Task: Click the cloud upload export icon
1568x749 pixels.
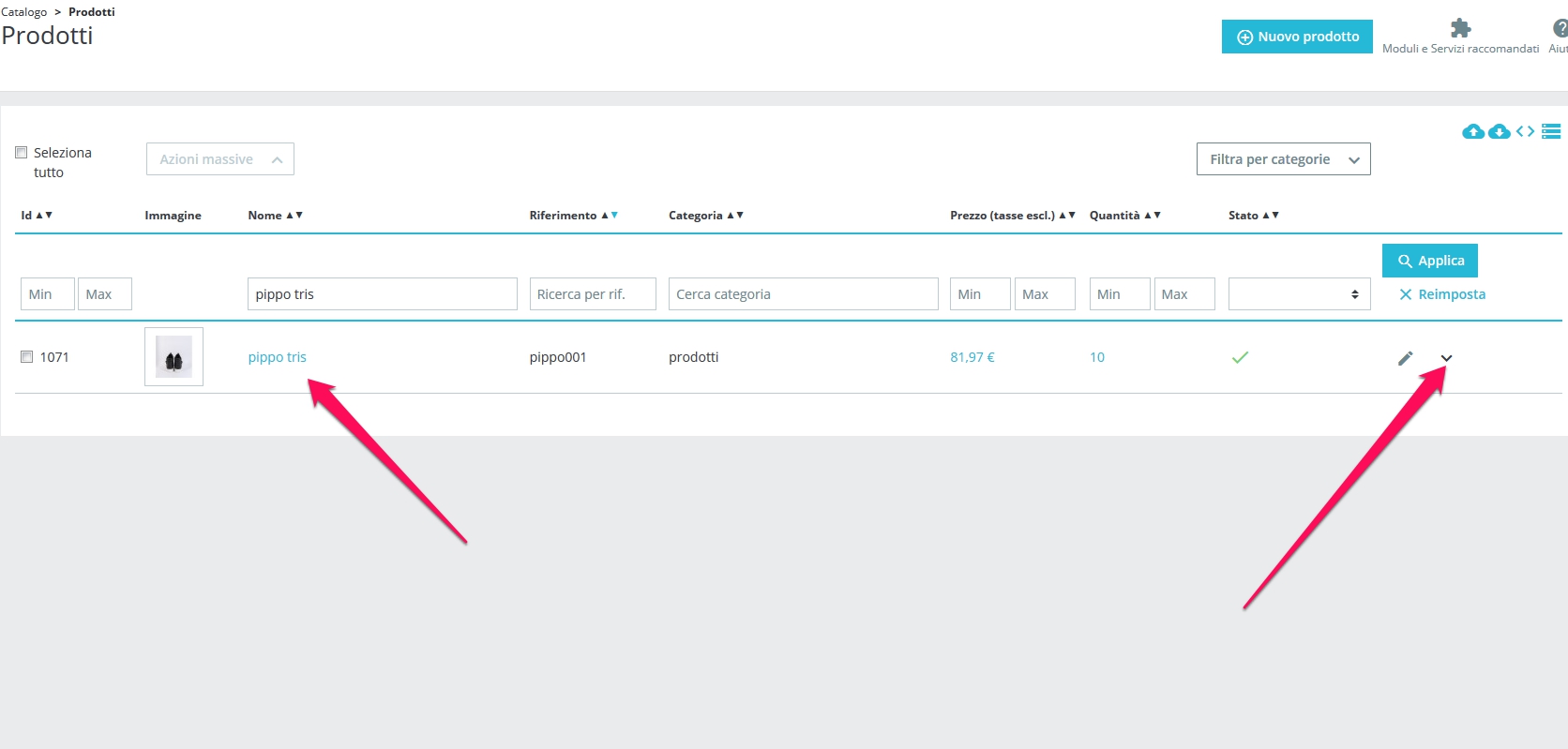Action: coord(1472,131)
